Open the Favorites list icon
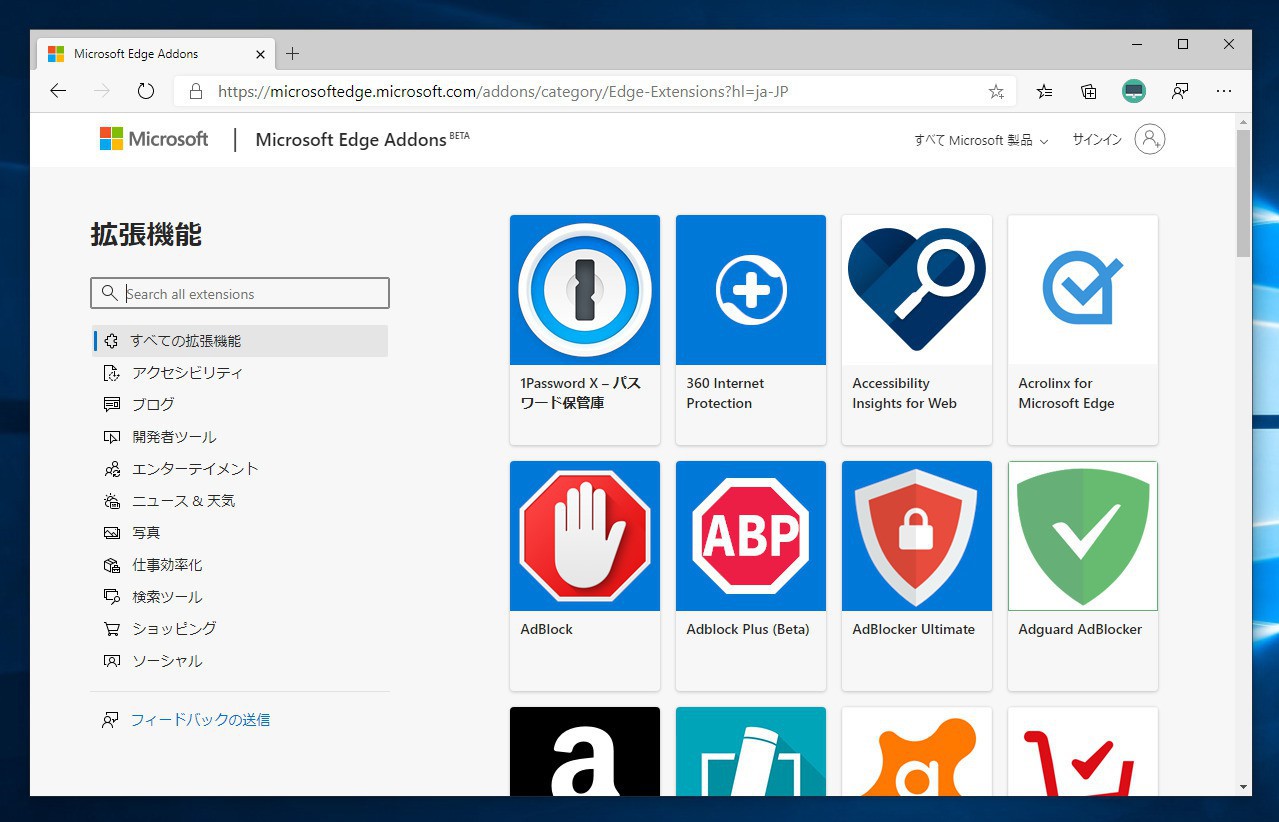Image resolution: width=1279 pixels, height=822 pixels. pyautogui.click(x=1044, y=91)
